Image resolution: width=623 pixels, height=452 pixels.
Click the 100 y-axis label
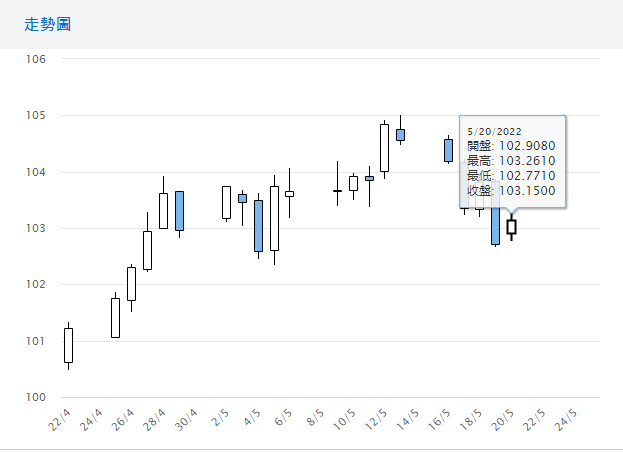(37, 398)
